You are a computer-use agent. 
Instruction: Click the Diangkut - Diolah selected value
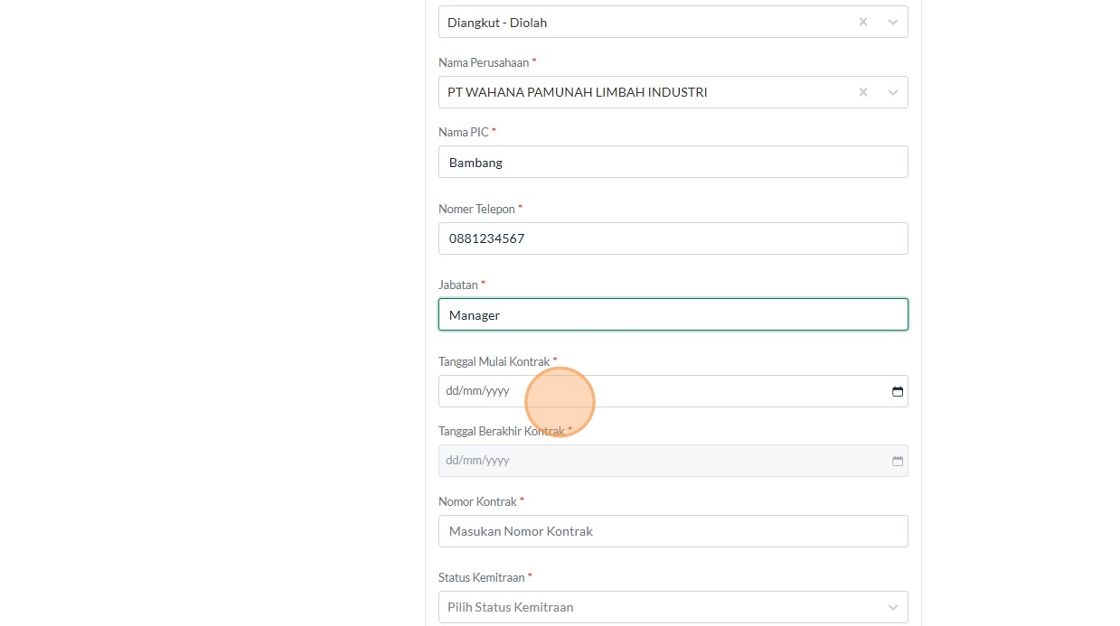(x=497, y=22)
